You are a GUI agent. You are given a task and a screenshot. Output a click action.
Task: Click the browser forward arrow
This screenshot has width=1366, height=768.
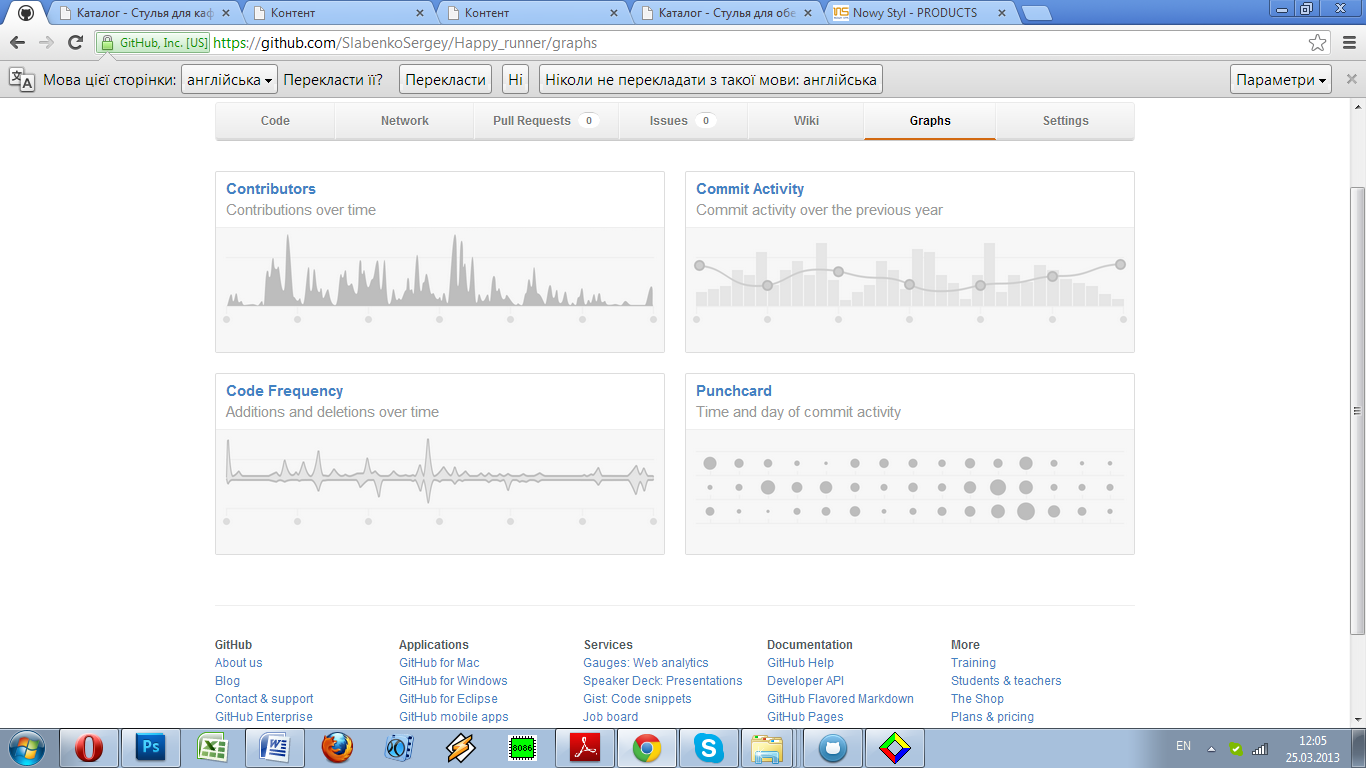46,43
